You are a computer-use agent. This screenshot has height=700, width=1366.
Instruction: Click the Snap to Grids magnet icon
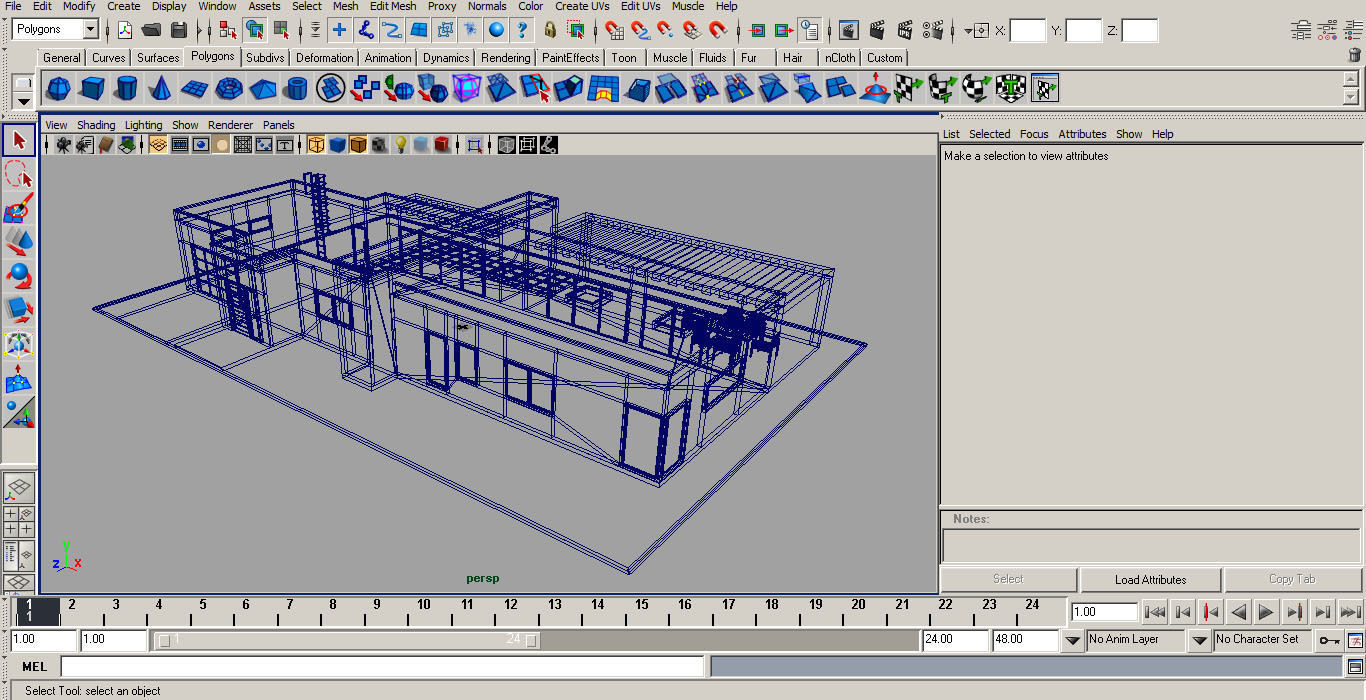tap(614, 29)
